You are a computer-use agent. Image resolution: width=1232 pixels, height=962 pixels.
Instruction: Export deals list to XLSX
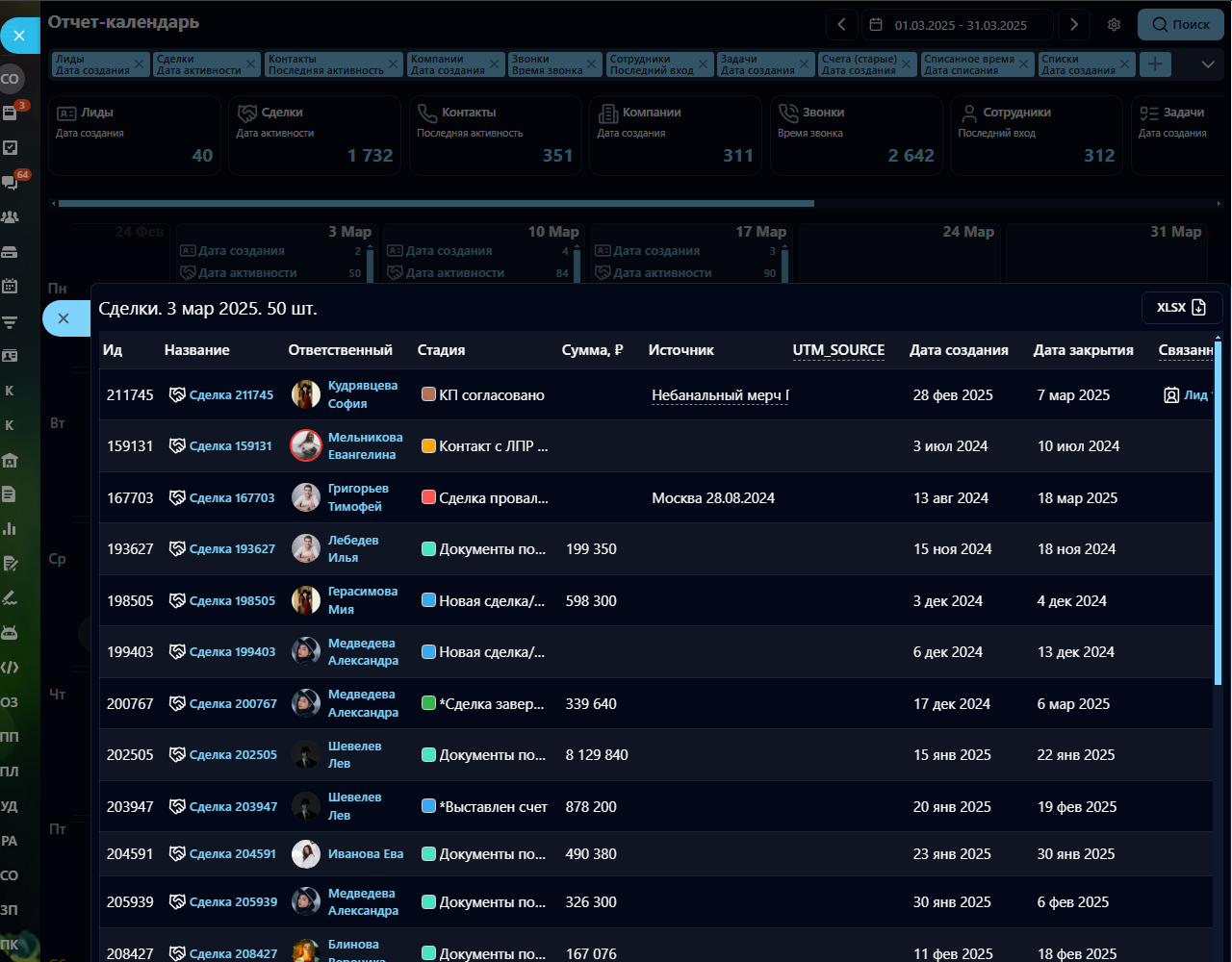(1181, 308)
